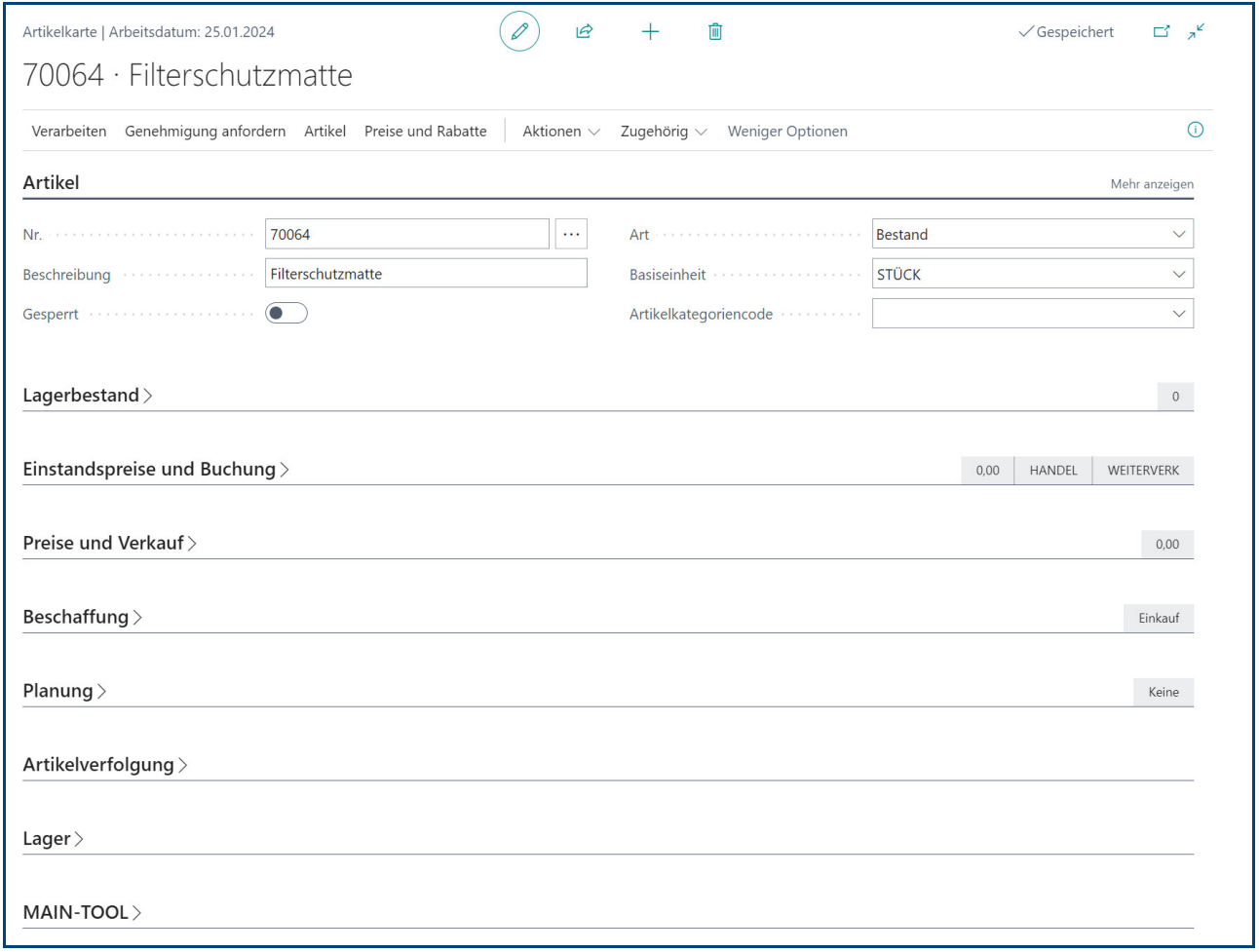Image resolution: width=1259 pixels, height=952 pixels.
Task: Click the WEITERVERK summary value
Action: coord(1143,471)
